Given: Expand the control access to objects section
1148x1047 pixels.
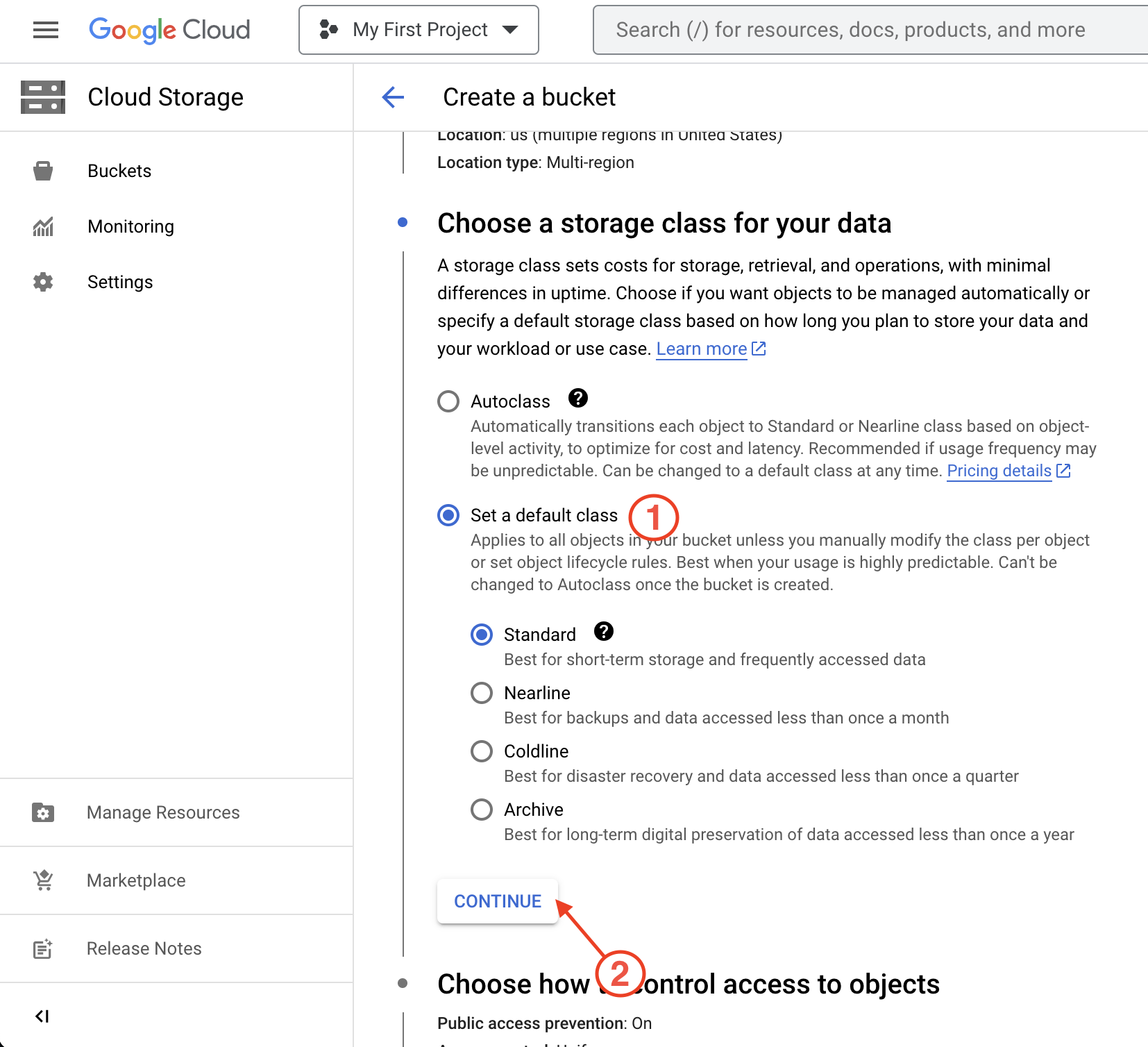Looking at the screenshot, I should [x=689, y=984].
